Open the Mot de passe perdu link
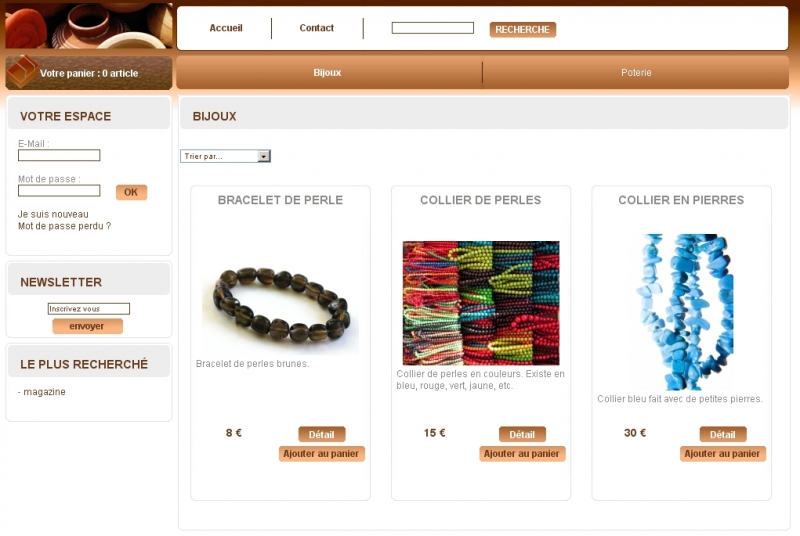This screenshot has height=536, width=800. coord(64,226)
